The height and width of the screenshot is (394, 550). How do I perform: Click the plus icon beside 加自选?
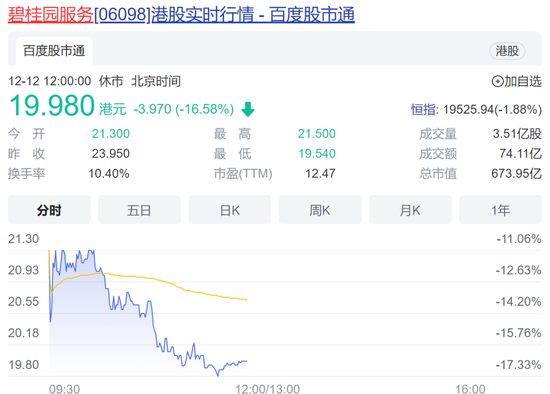tap(497, 81)
